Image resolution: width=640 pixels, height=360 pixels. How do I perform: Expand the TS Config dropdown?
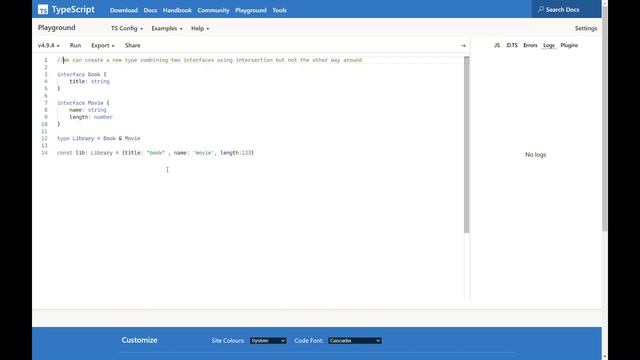tap(127, 29)
